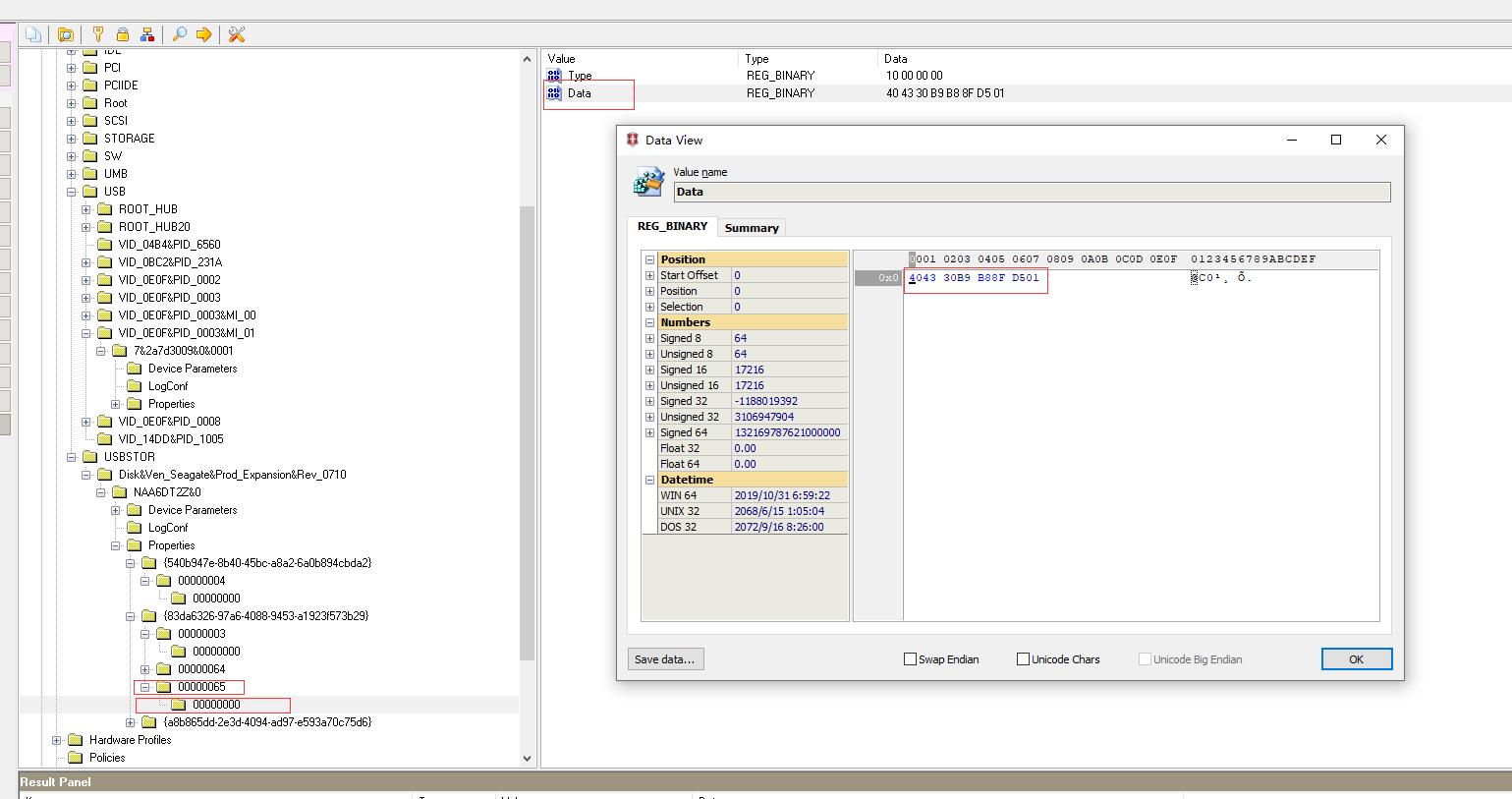Select the {83da6326-97a6-4088-9453-a1923f573b29} key
The width and height of the screenshot is (1512, 799).
pos(266,616)
